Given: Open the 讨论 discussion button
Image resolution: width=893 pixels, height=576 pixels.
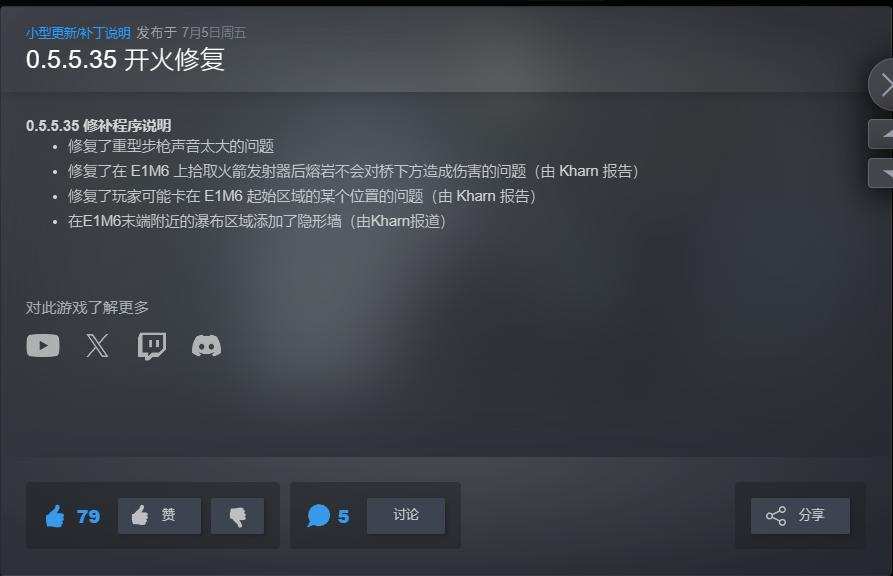Looking at the screenshot, I should (x=406, y=516).
